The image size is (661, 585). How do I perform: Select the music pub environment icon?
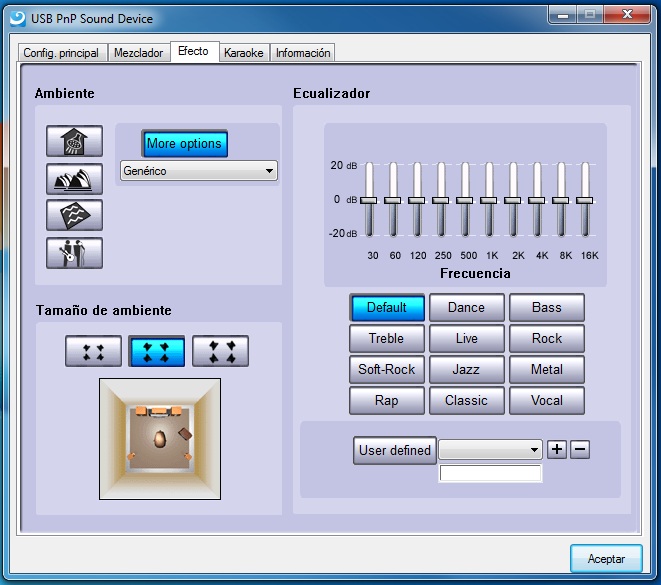click(x=74, y=253)
